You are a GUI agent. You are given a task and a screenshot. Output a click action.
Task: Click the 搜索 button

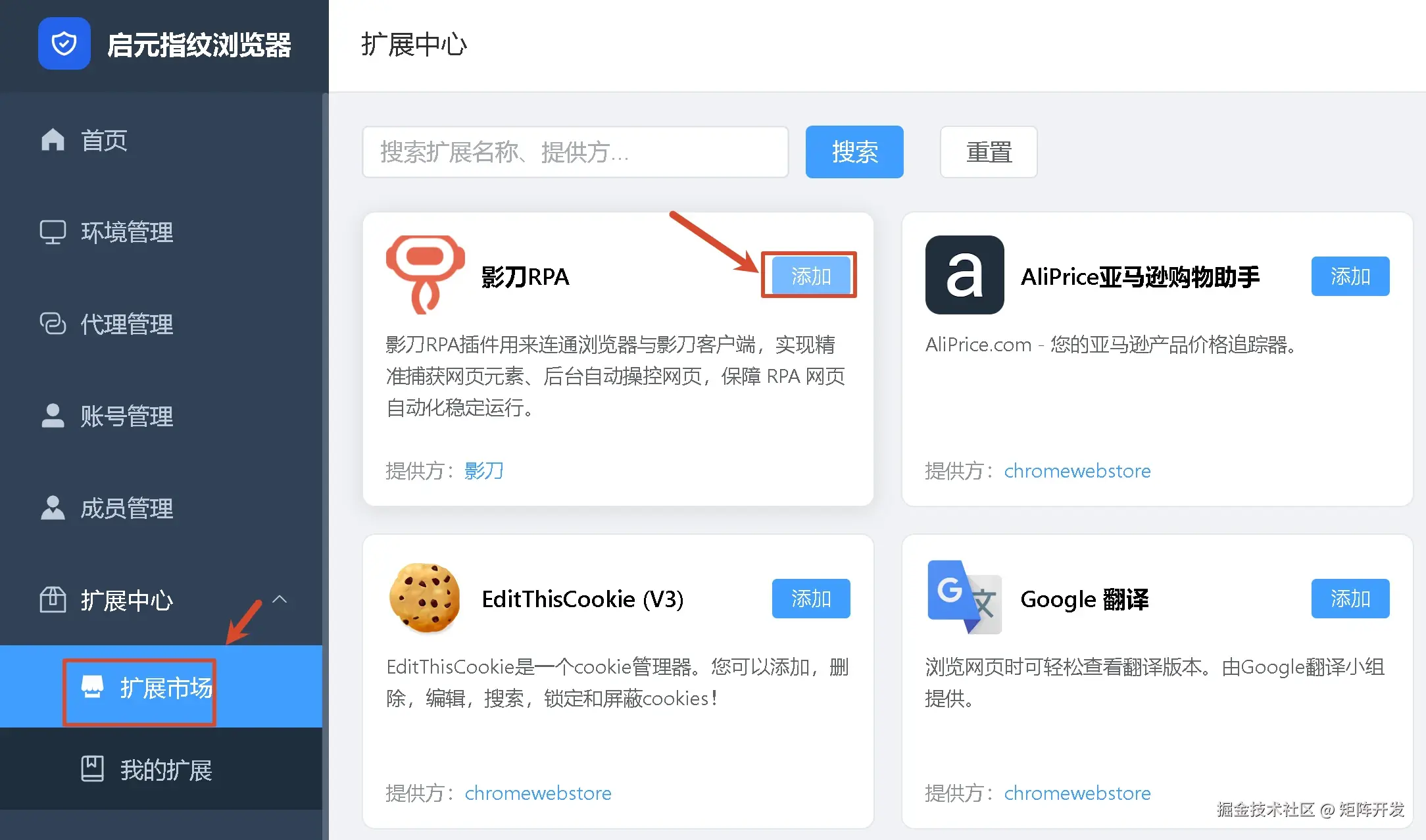[854, 152]
